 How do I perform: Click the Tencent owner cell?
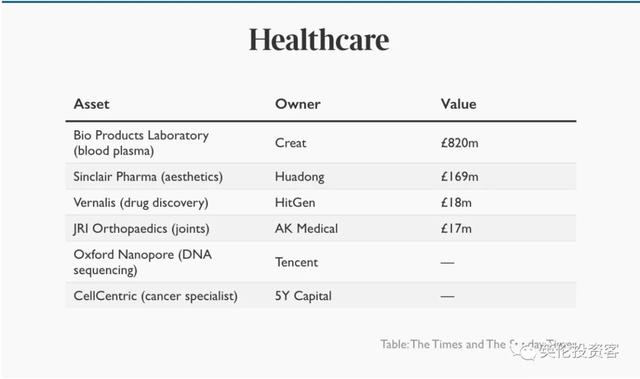click(296, 262)
